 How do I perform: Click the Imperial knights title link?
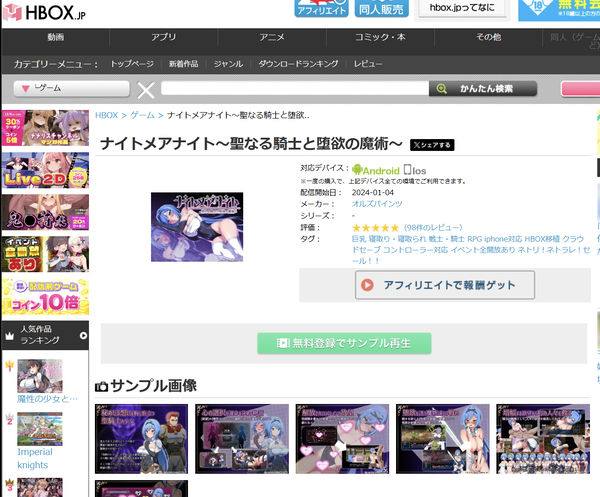click(35, 458)
